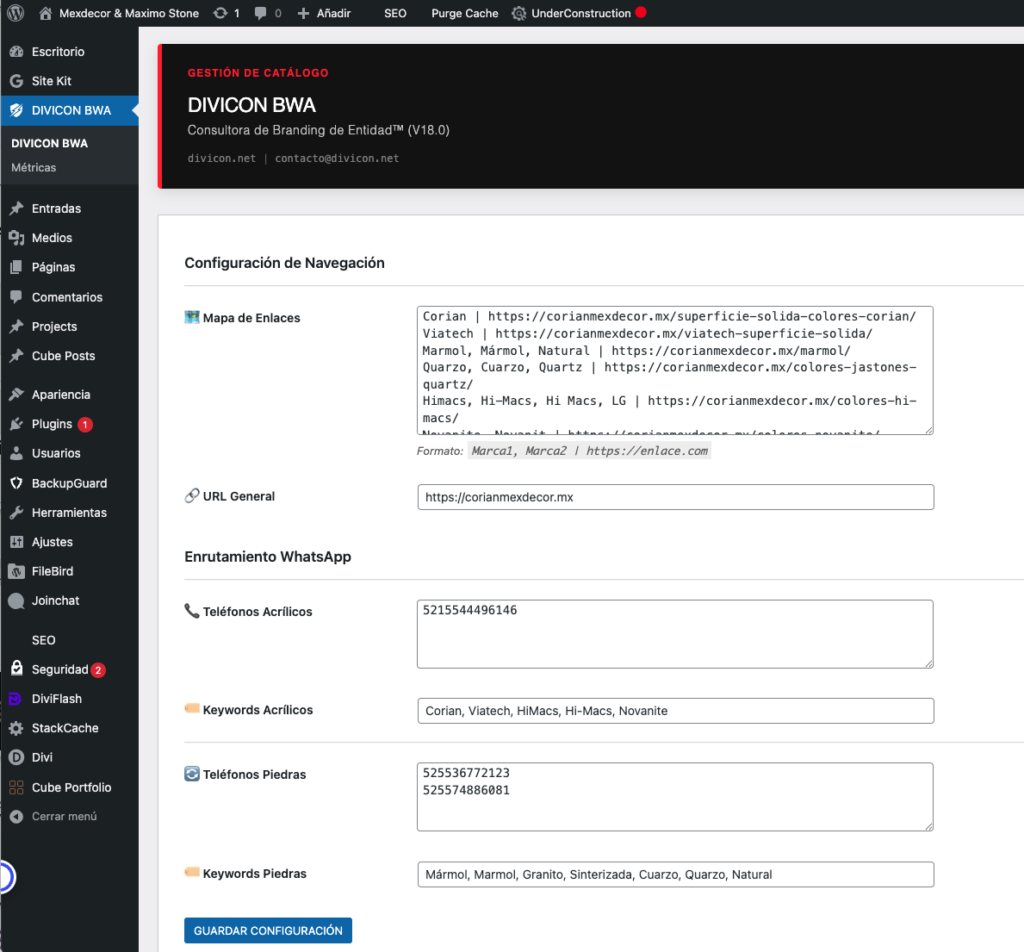
Task: Click the Site Kit Google icon
Action: click(16, 81)
